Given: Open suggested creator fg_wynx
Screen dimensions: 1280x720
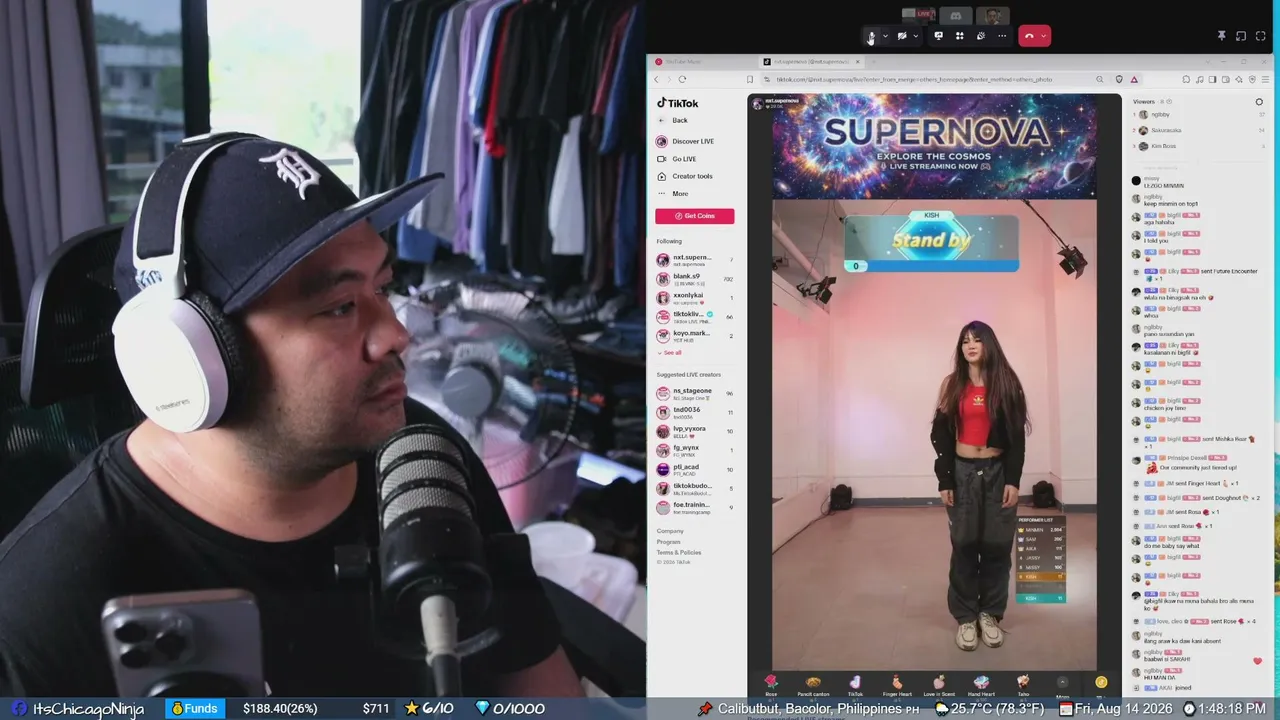Looking at the screenshot, I should pos(694,450).
